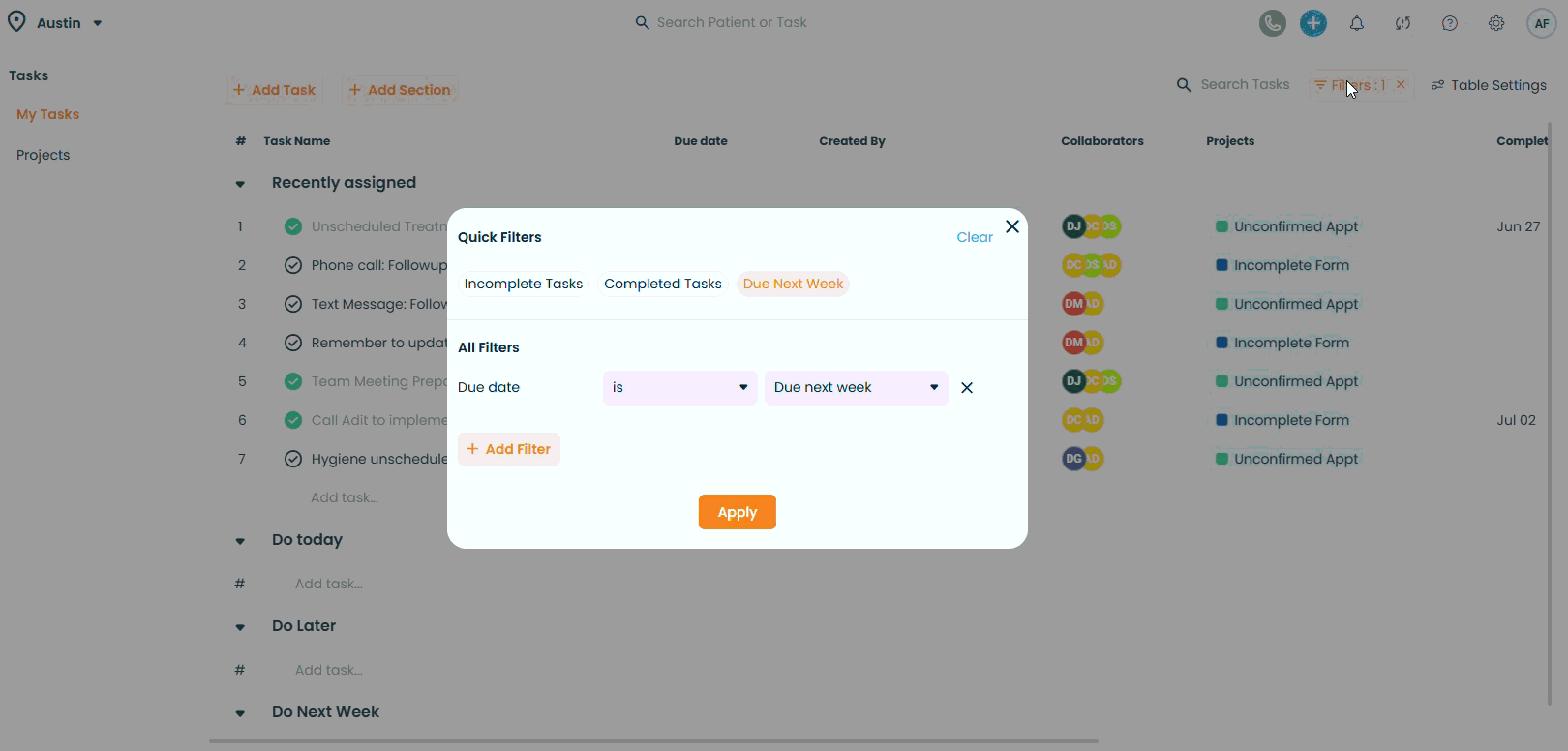This screenshot has height=751, width=1568.
Task: Click the blue plus quick-add icon
Action: [x=1312, y=23]
